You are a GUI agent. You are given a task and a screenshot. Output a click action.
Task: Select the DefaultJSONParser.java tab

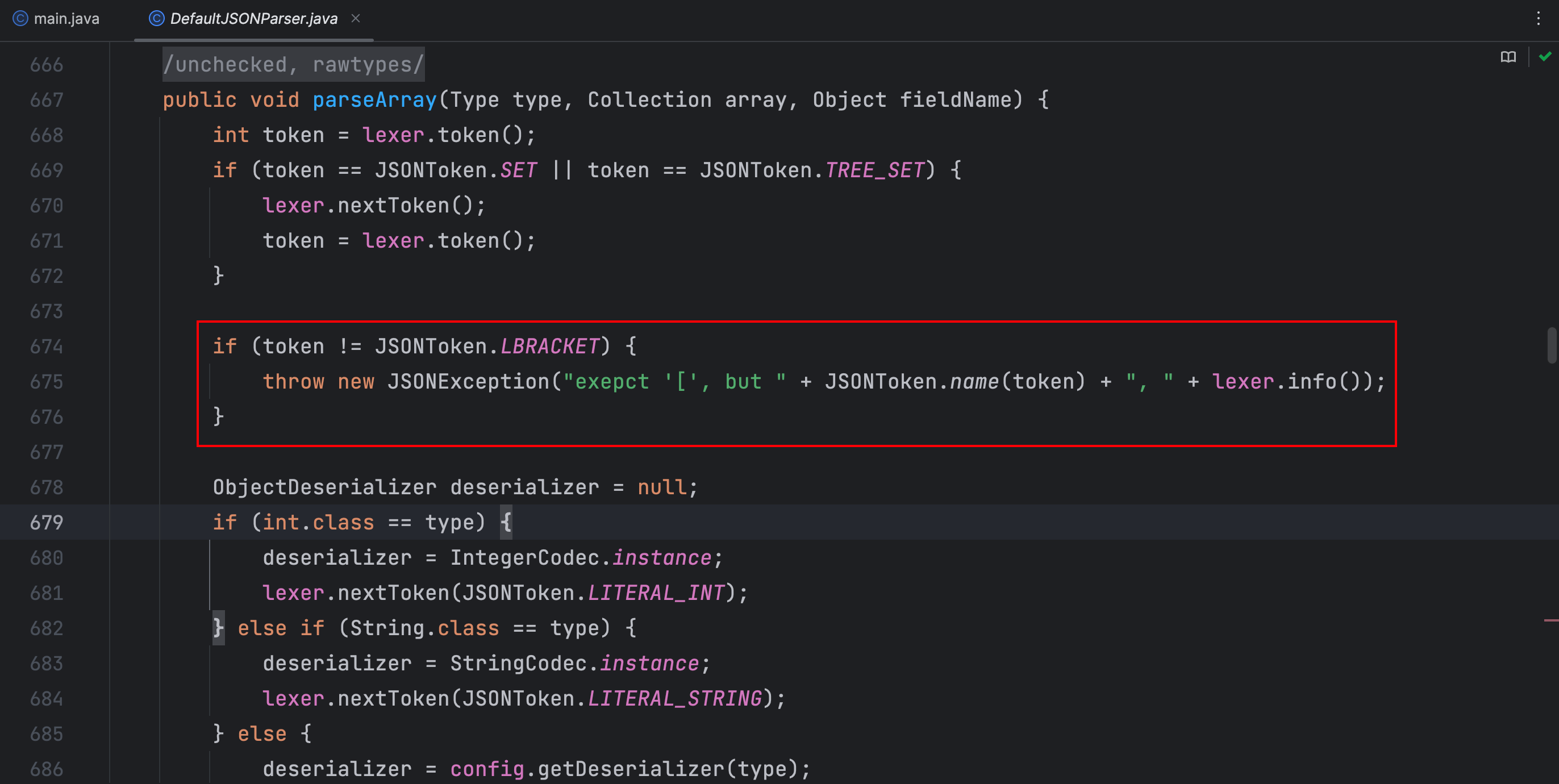pyautogui.click(x=253, y=19)
